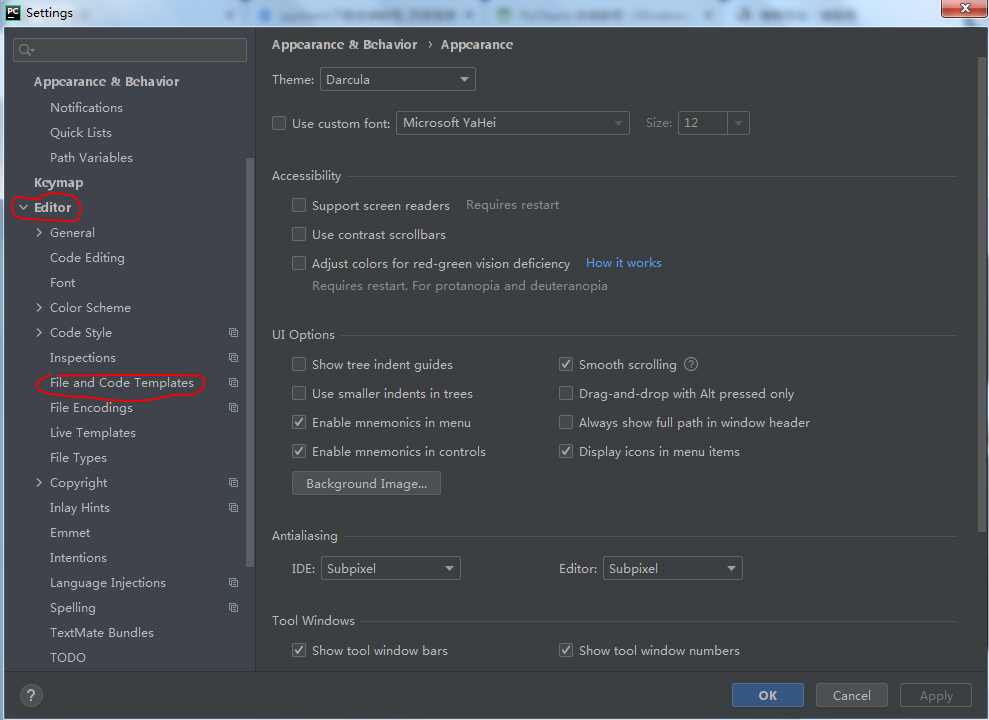This screenshot has height=720, width=989.
Task: Enable Adjust colors for red-green vision deficiency
Action: 299,263
